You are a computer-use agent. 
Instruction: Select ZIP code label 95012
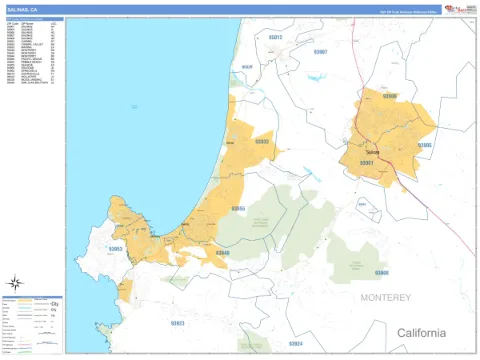coord(275,37)
